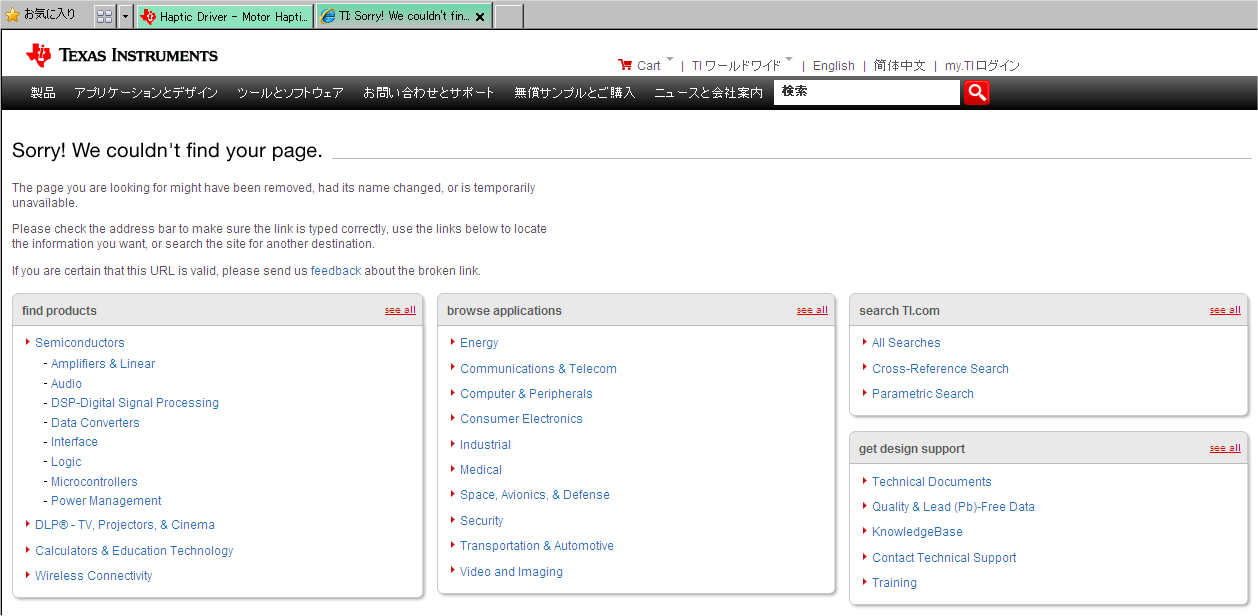Open 無償サンプルとご購入 menu

click(x=575, y=92)
